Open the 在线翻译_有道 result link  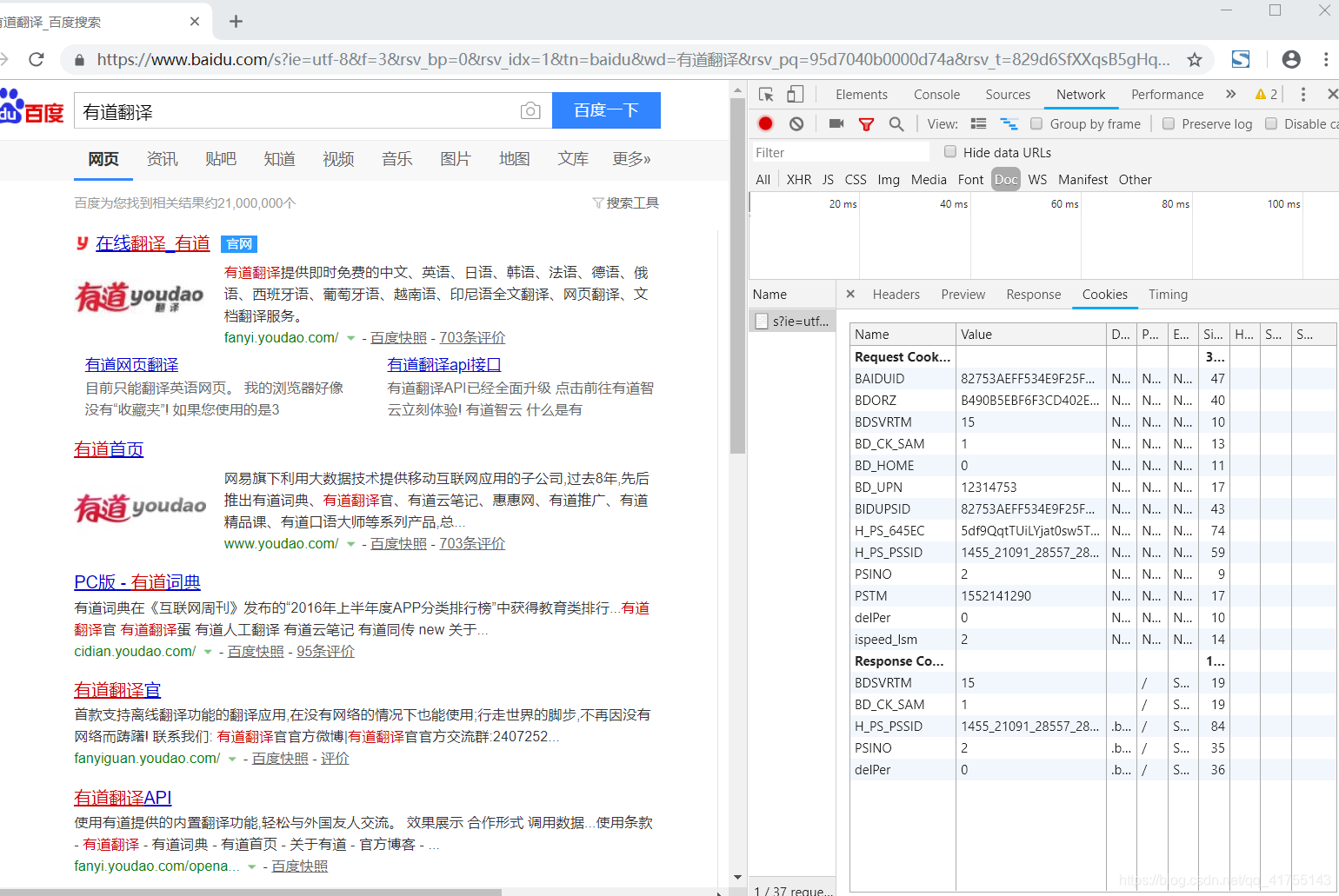point(152,243)
